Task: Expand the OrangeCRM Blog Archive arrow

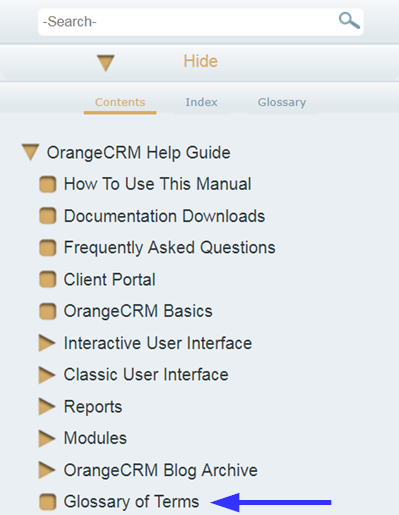Action: pyautogui.click(x=47, y=470)
